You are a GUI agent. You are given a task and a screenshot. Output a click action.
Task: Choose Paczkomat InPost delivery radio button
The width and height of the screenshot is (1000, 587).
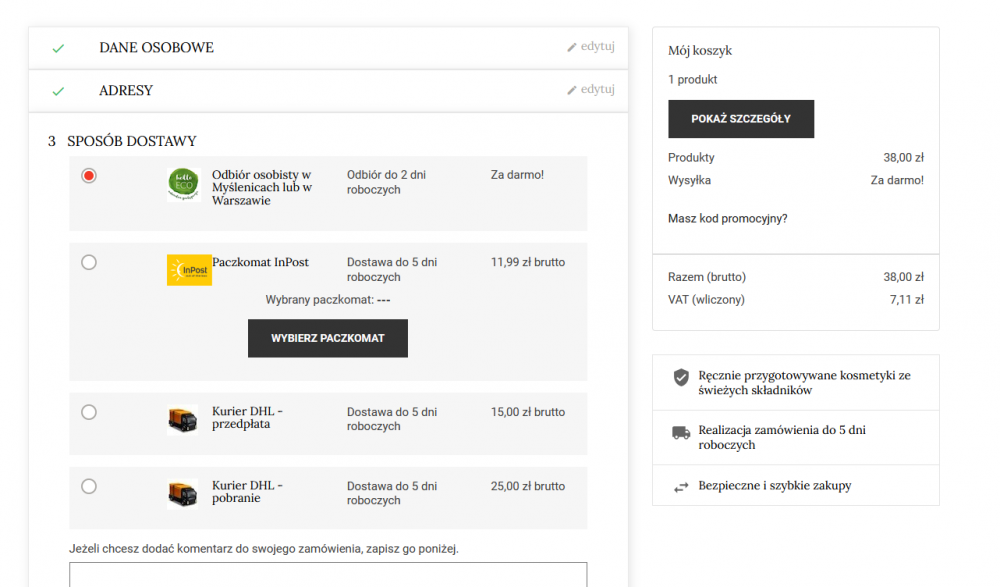pos(89,262)
